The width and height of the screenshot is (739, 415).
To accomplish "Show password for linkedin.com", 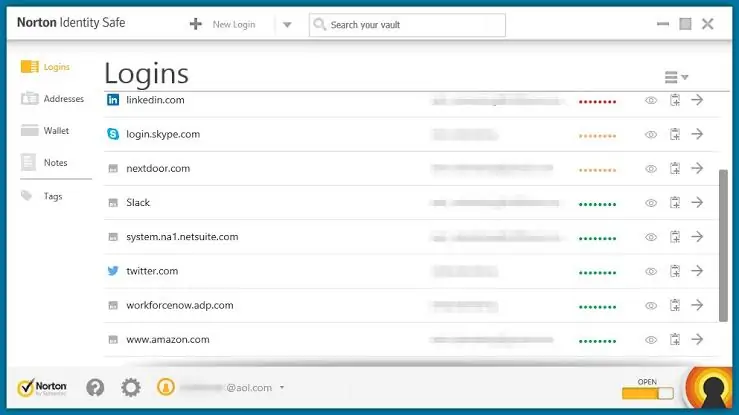I will 651,100.
